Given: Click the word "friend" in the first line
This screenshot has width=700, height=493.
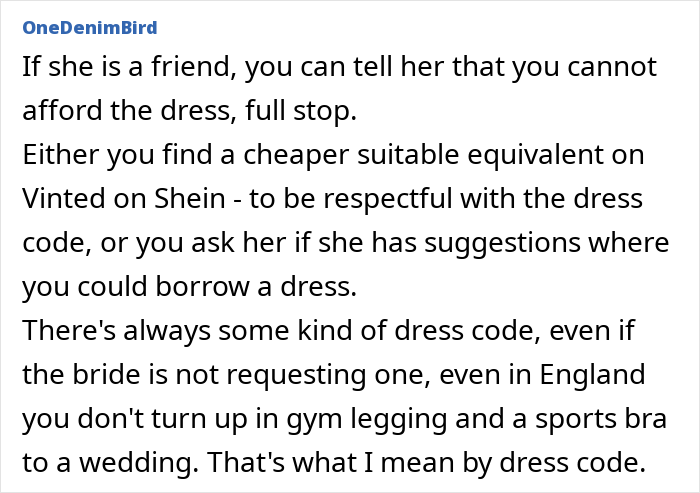Looking at the screenshot, I should pyautogui.click(x=188, y=67).
